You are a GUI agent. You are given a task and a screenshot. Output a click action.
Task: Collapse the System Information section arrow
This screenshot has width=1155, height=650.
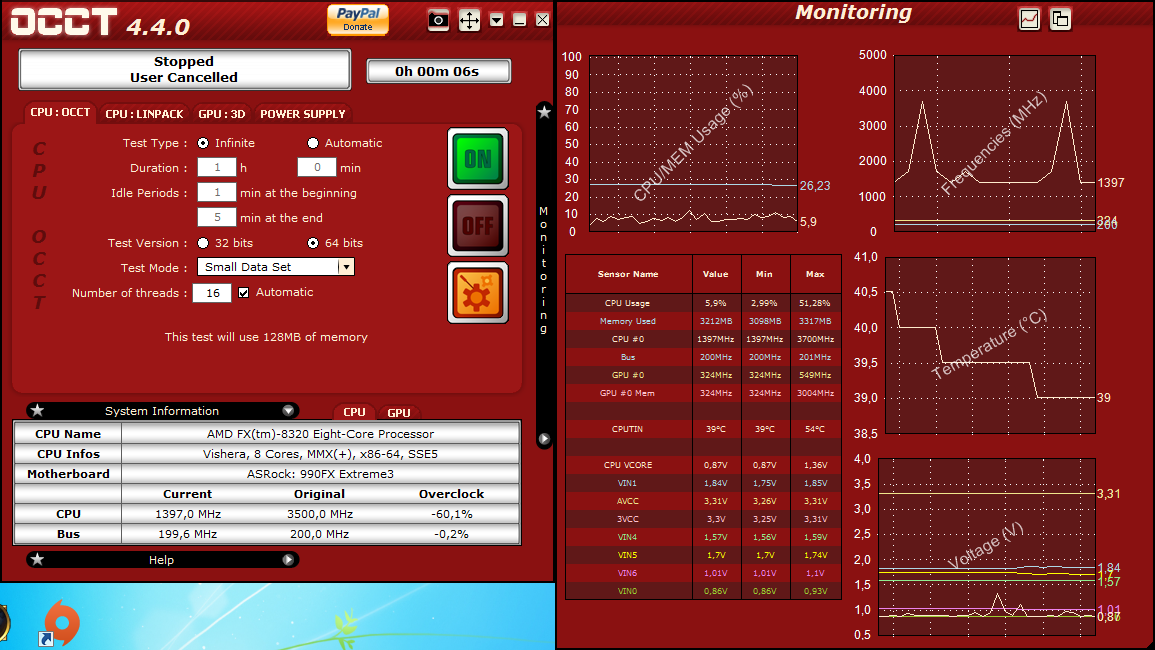(288, 410)
